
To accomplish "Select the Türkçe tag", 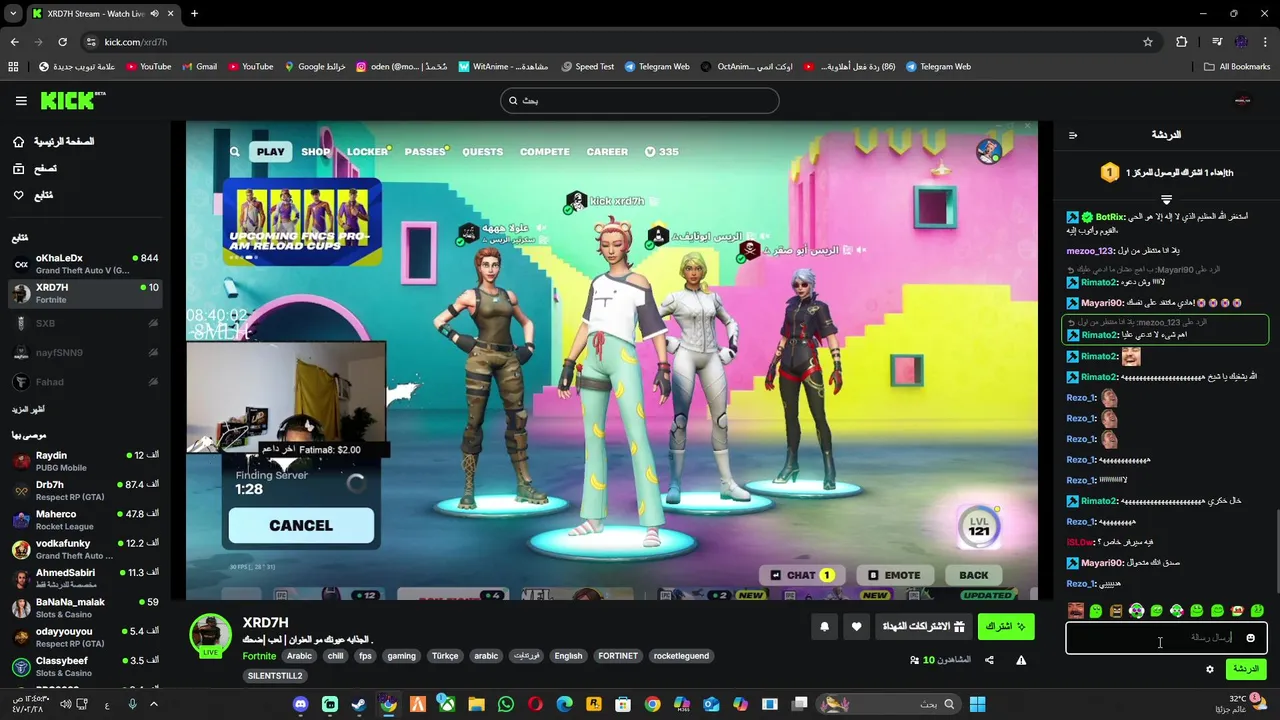I will coord(445,656).
